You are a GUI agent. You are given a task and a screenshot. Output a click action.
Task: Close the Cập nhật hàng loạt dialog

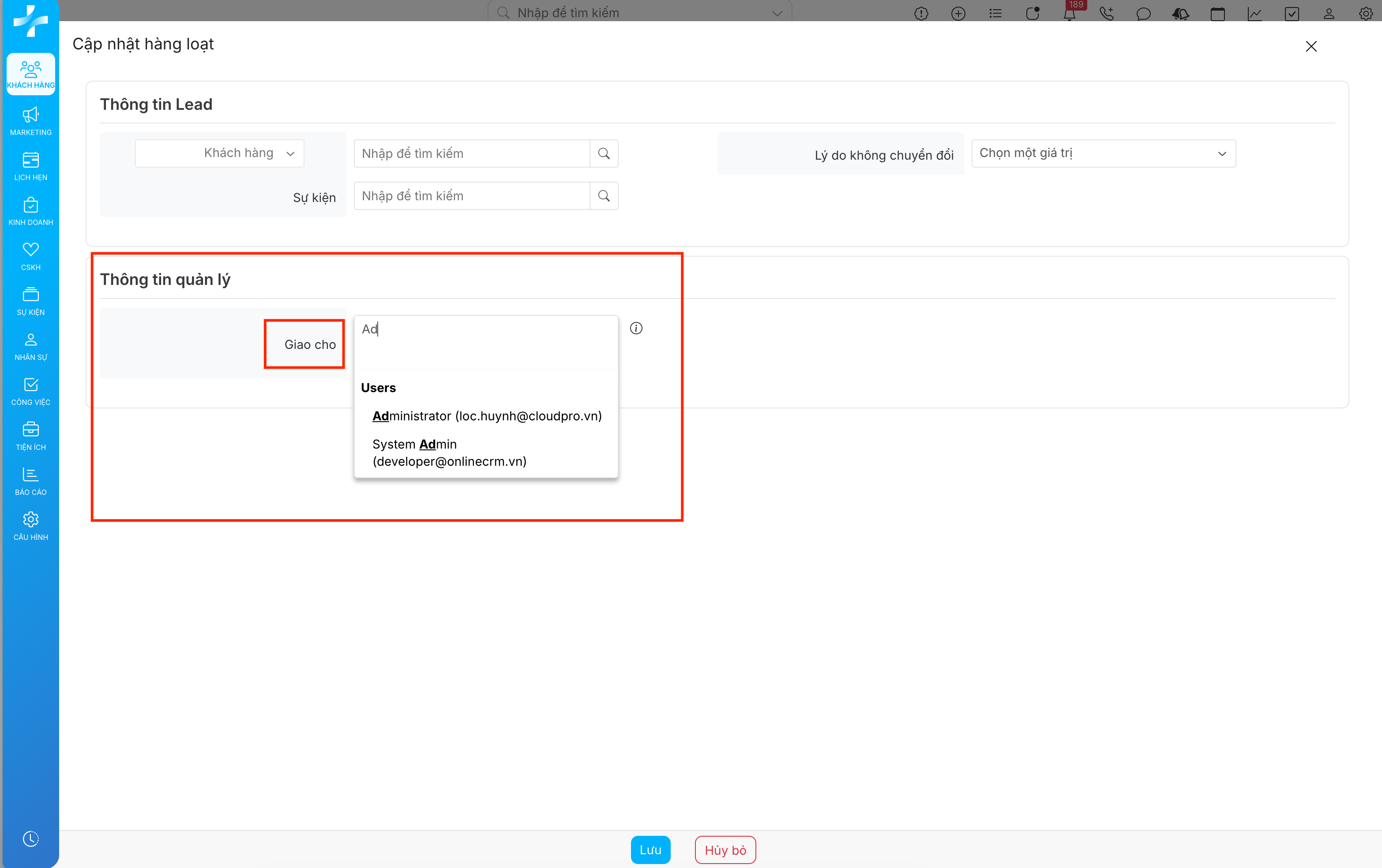point(1311,46)
